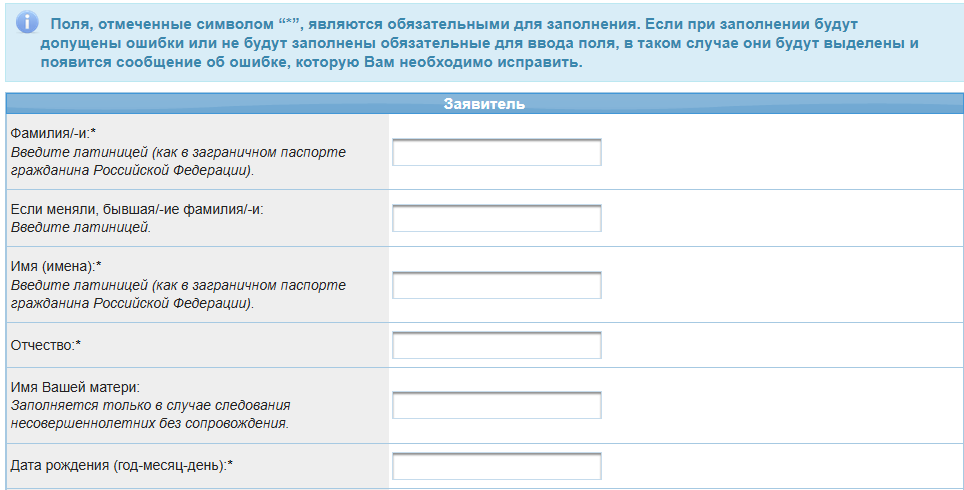Viewport: 964px width, 490px height.
Task: Click the 'Введите латиницей.' hint under former surname
Action: [x=80, y=227]
